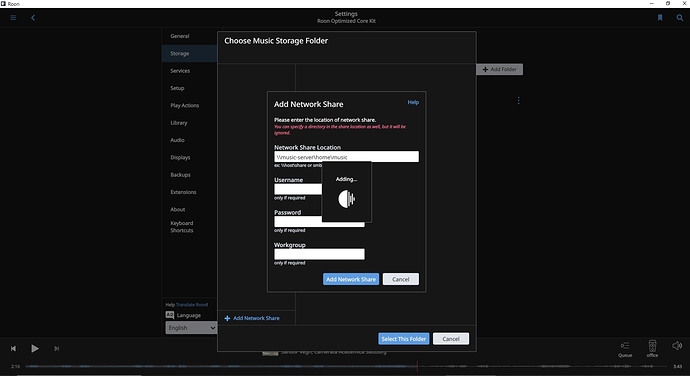Viewport: 690px width, 376px height.
Task: Click the Roon app icon in title bar
Action: tap(4, 4)
